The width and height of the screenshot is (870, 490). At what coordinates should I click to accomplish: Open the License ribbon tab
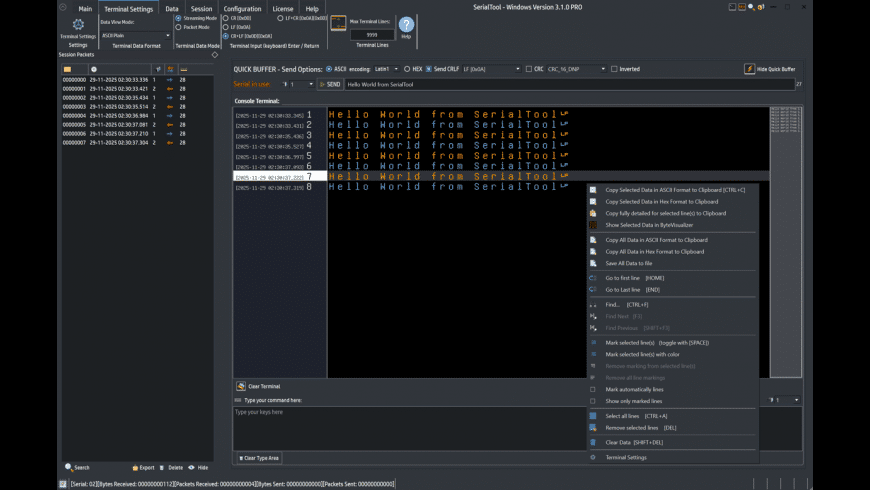[x=283, y=8]
